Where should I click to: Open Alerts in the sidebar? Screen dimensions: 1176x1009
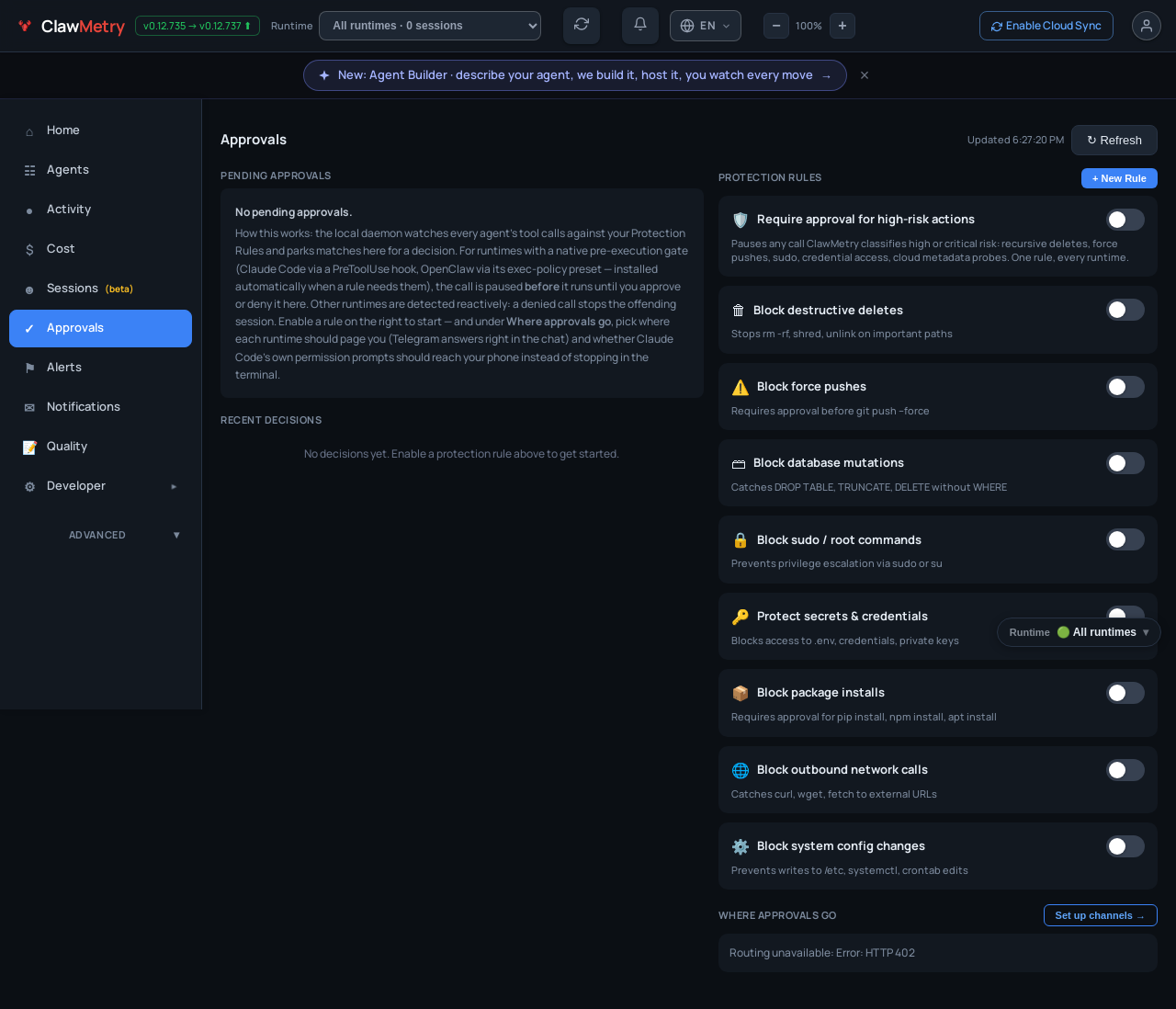click(100, 368)
